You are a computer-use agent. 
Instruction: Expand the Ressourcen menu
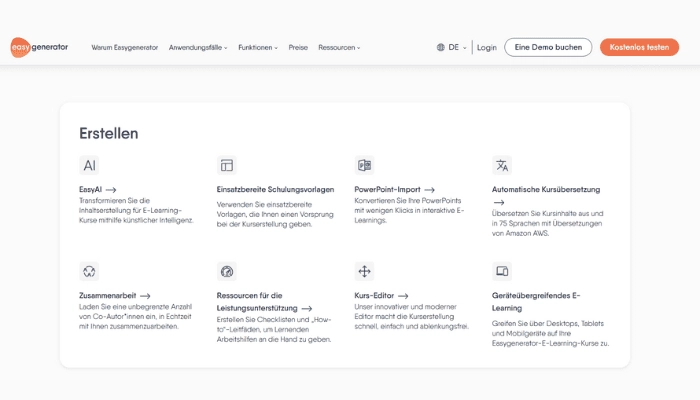[339, 47]
